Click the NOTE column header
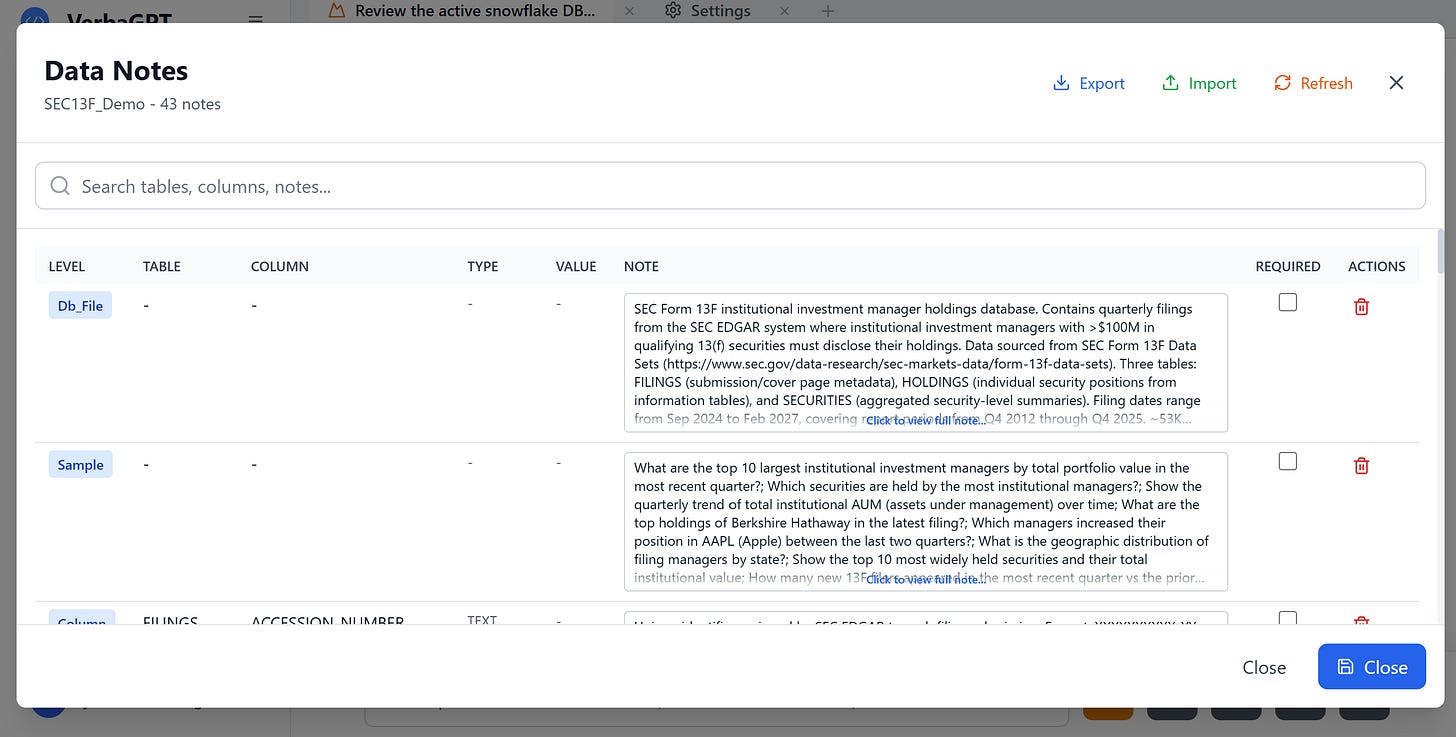 click(641, 266)
